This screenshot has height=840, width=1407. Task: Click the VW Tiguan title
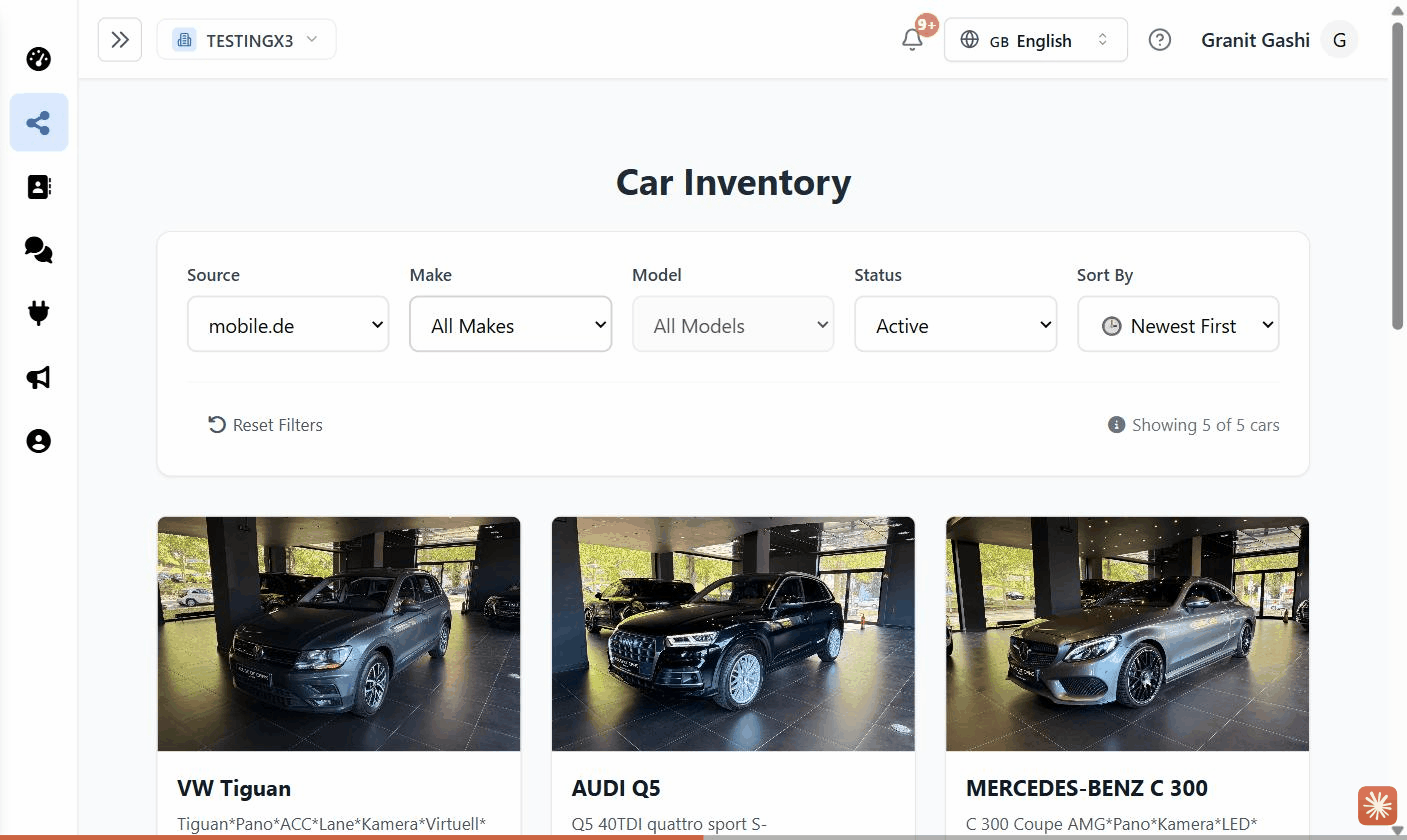tap(234, 788)
